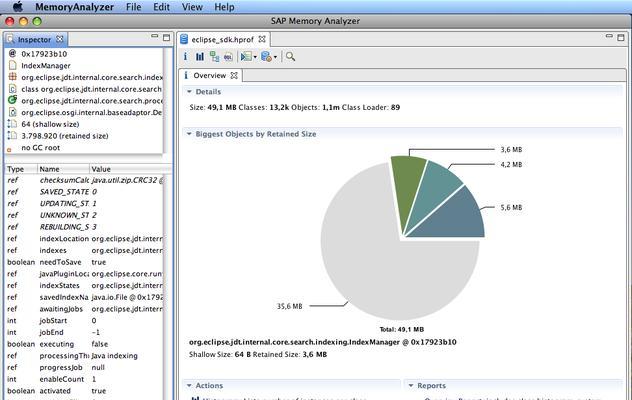Select the awaitingJobs field row
Image resolution: width=632 pixels, height=400 pixels.
click(84, 309)
